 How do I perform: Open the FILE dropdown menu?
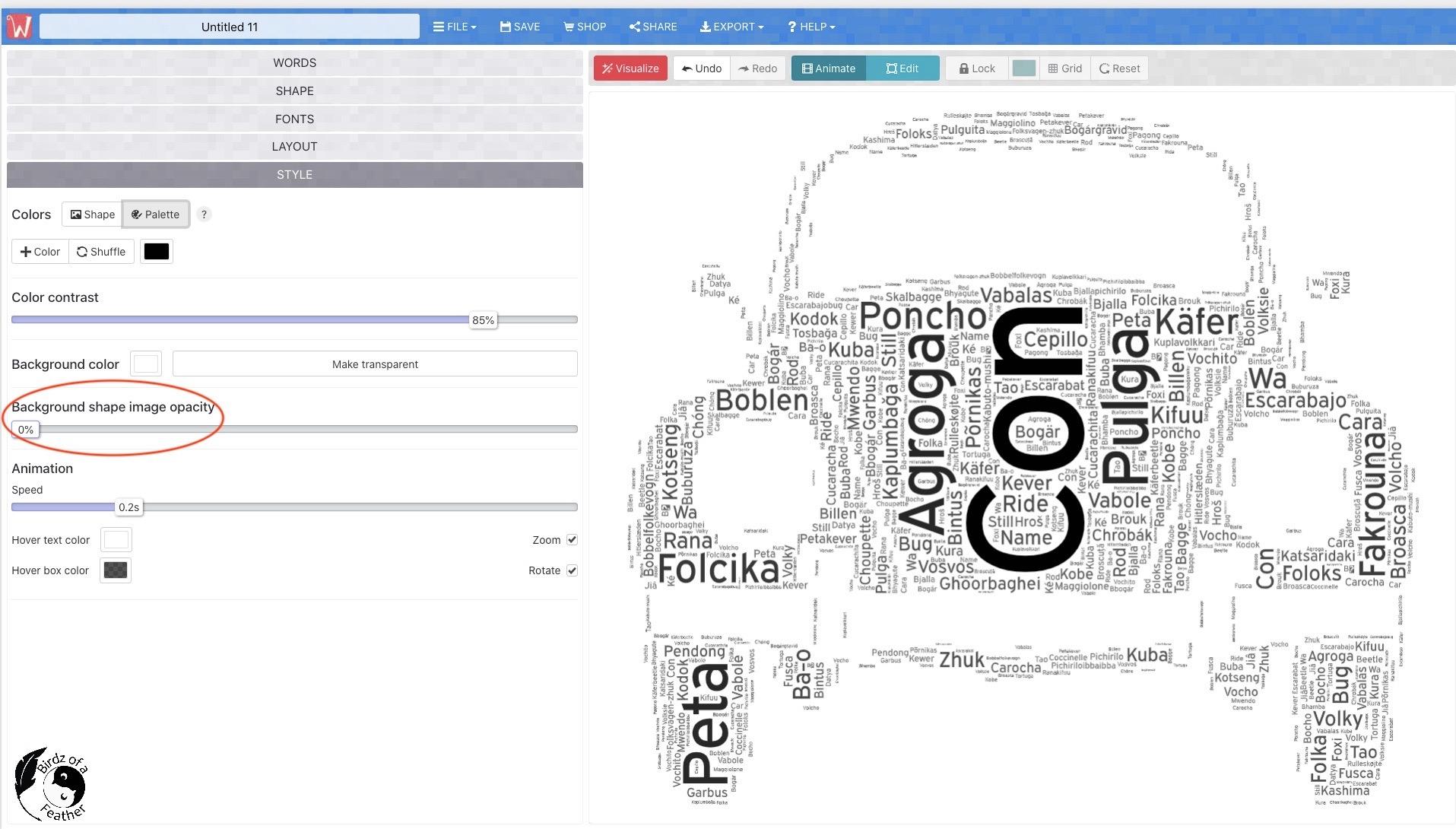tap(455, 27)
